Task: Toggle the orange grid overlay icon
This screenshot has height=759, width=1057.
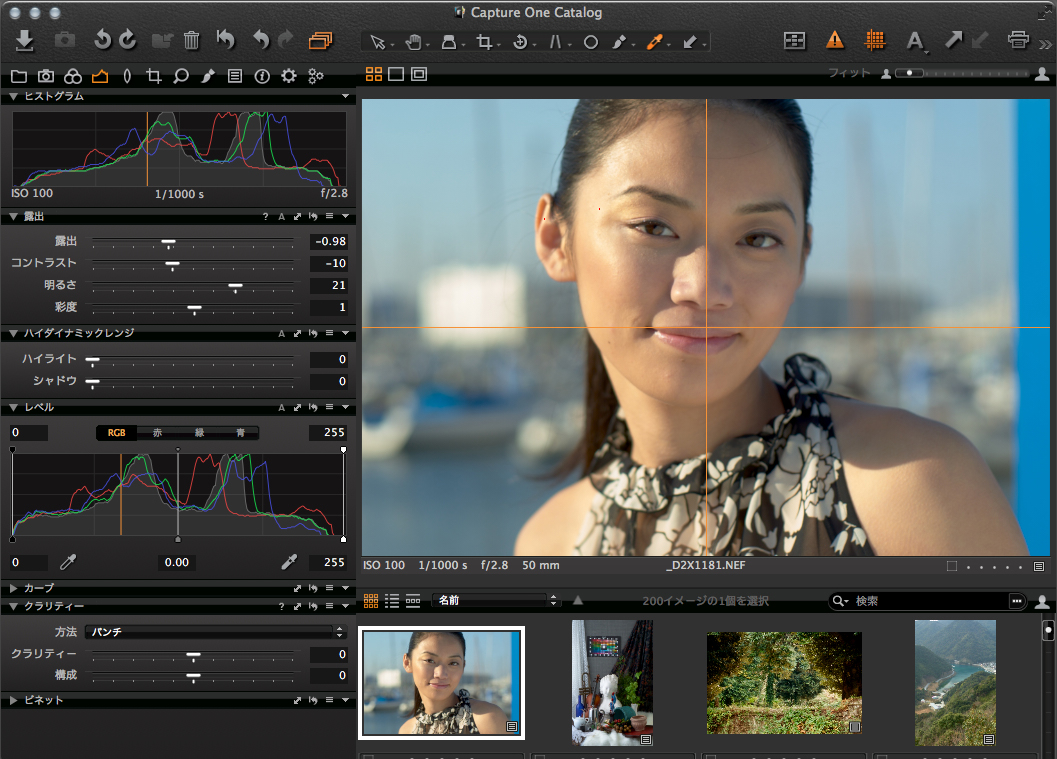Action: [x=875, y=41]
